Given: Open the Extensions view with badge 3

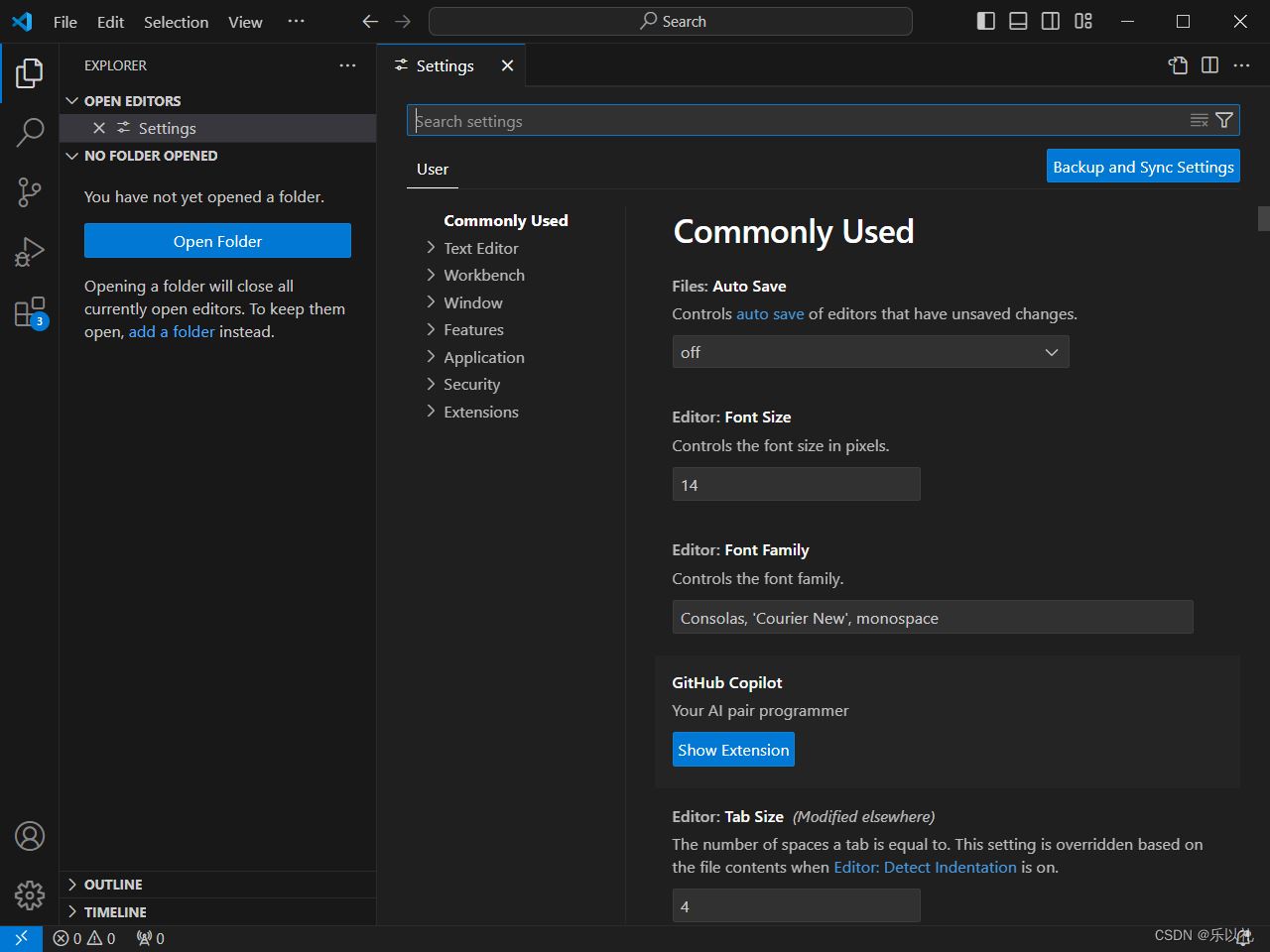Looking at the screenshot, I should (x=30, y=310).
